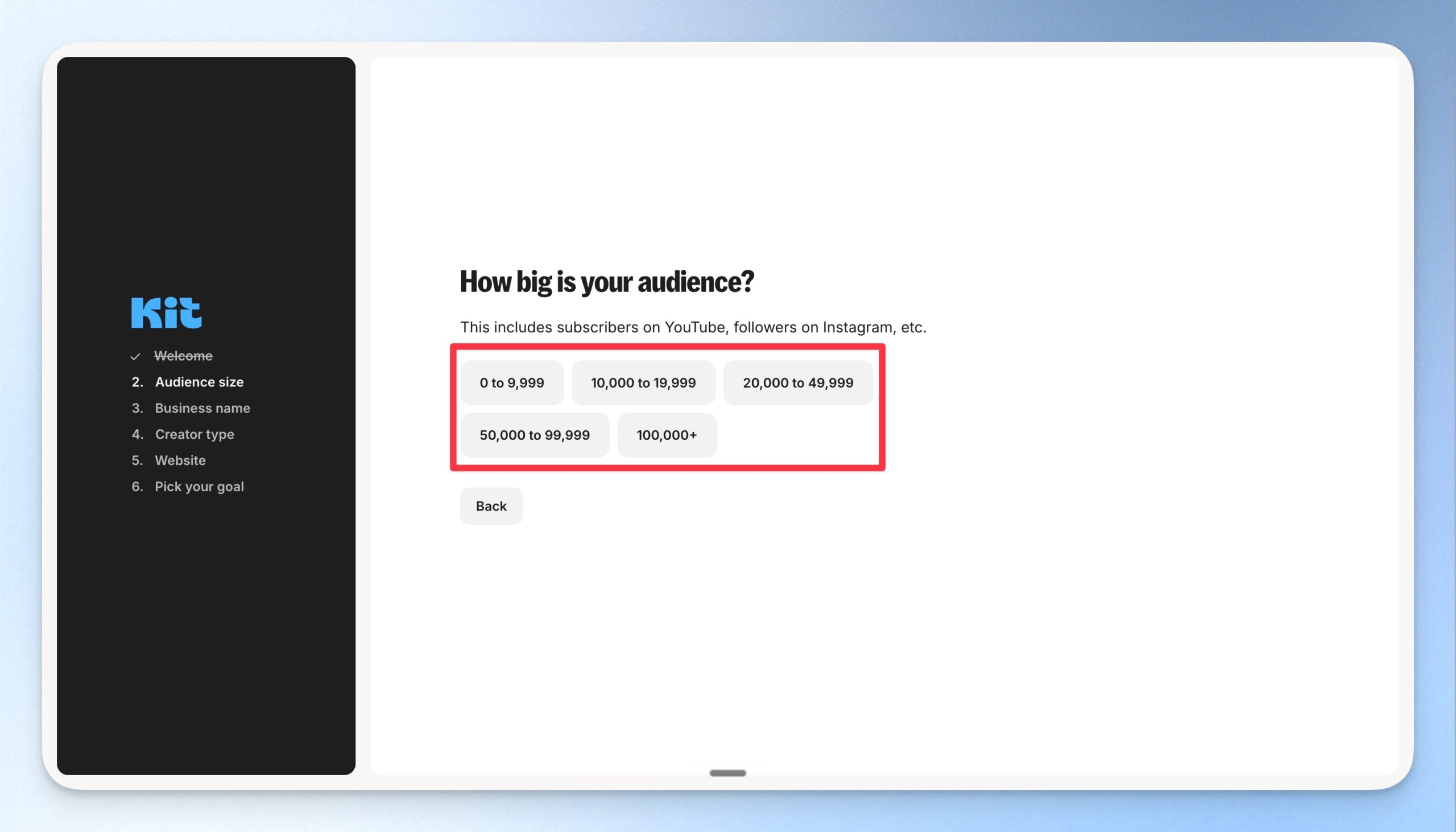This screenshot has height=832, width=1456.
Task: Click the checkmark beside Welcome
Action: coord(135,357)
